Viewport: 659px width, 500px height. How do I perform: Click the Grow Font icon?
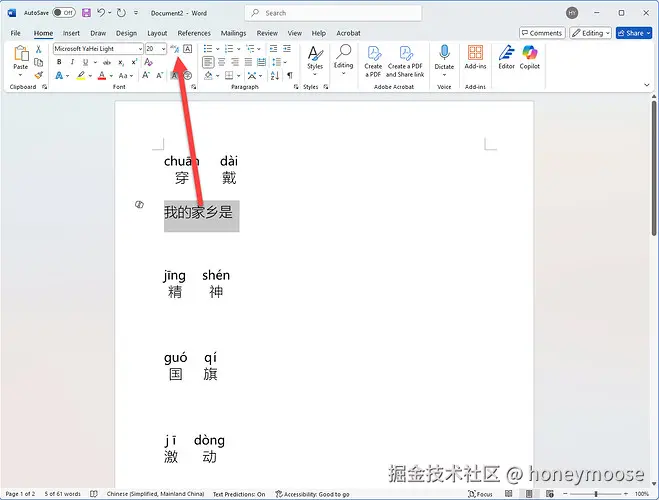click(x=145, y=76)
